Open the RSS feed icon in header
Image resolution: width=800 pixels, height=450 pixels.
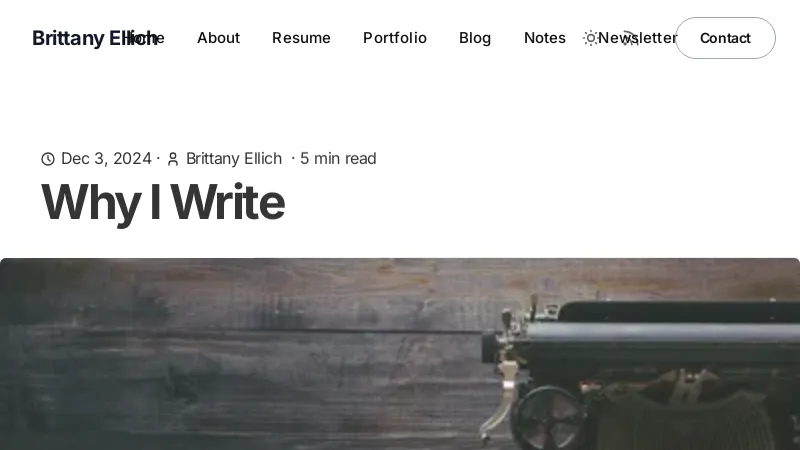coord(631,38)
